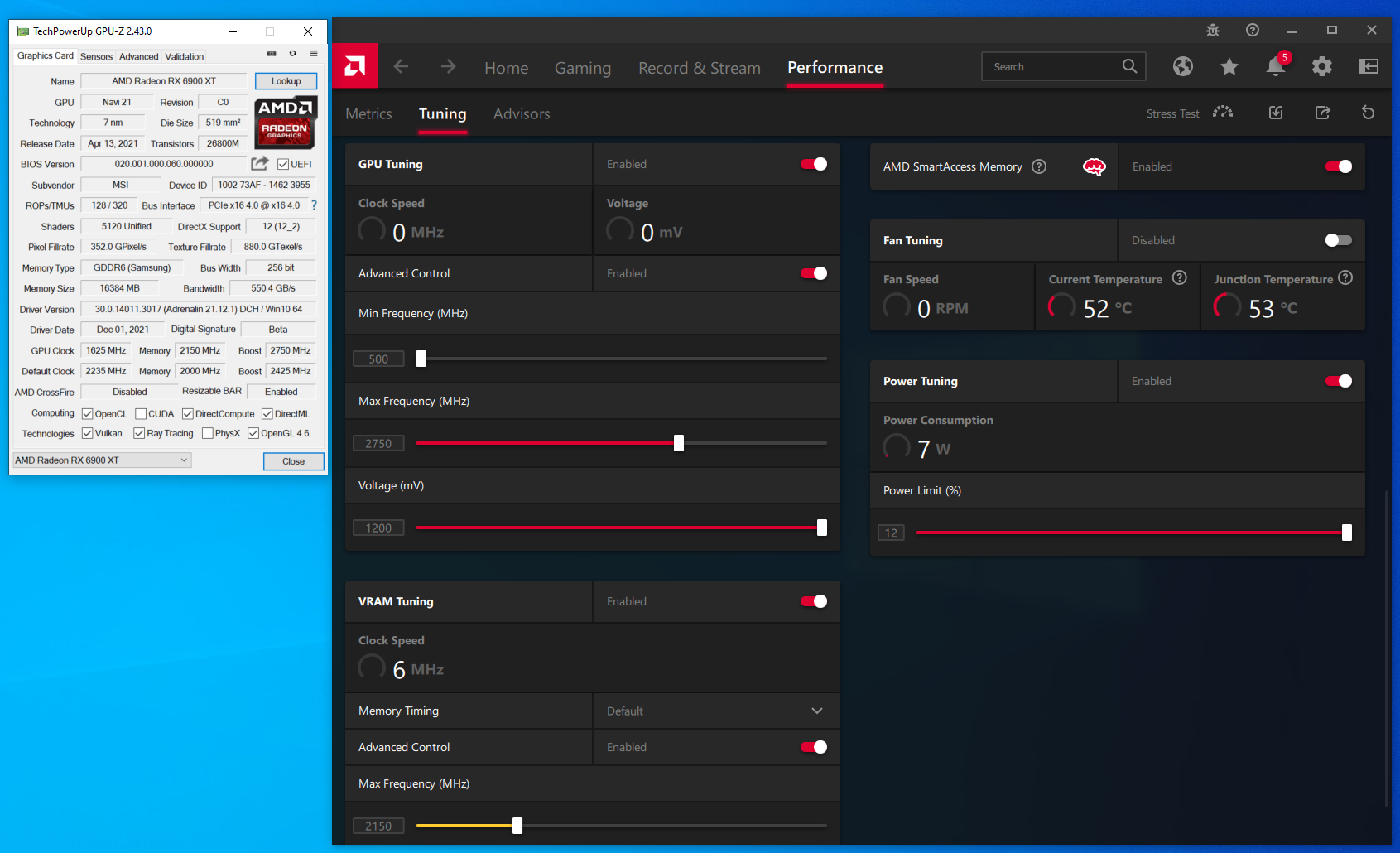Viewport: 1400px width, 853px height.
Task: Click the import profile icon
Action: (1276, 113)
